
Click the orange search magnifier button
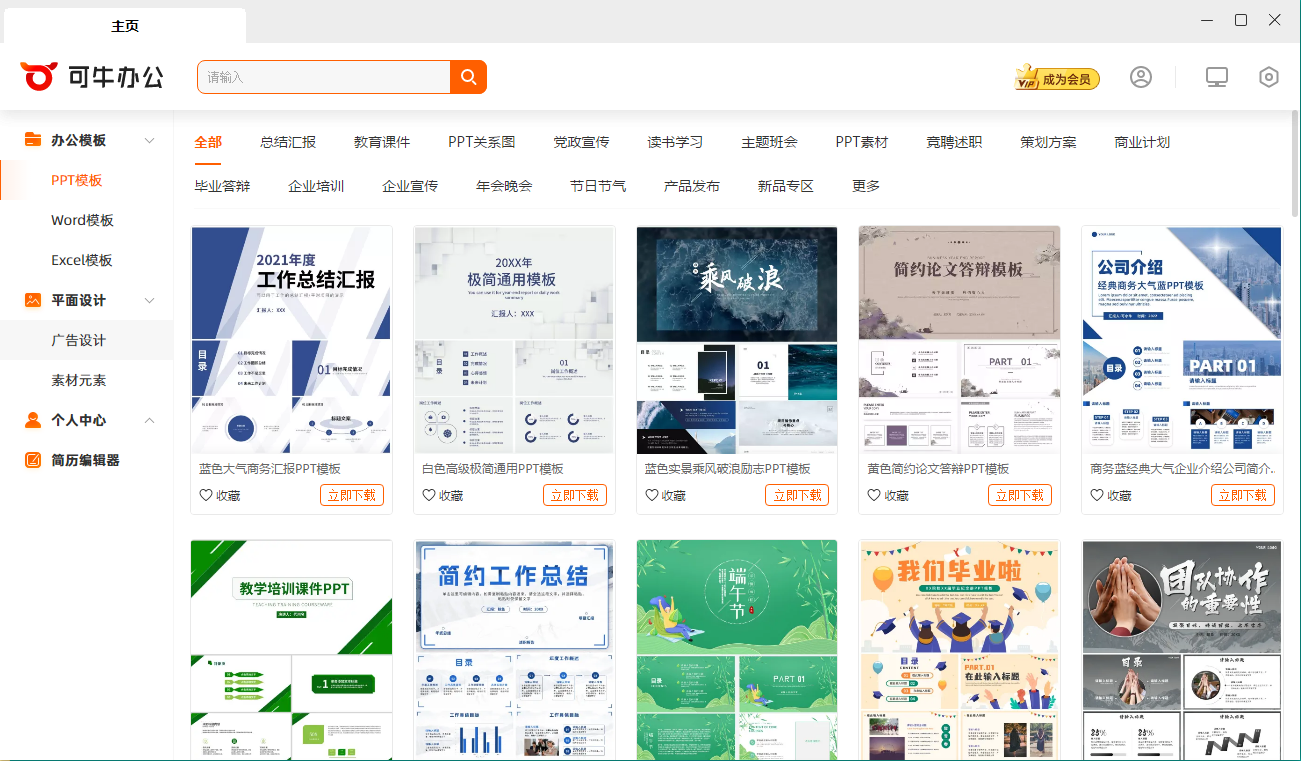pyautogui.click(x=468, y=77)
